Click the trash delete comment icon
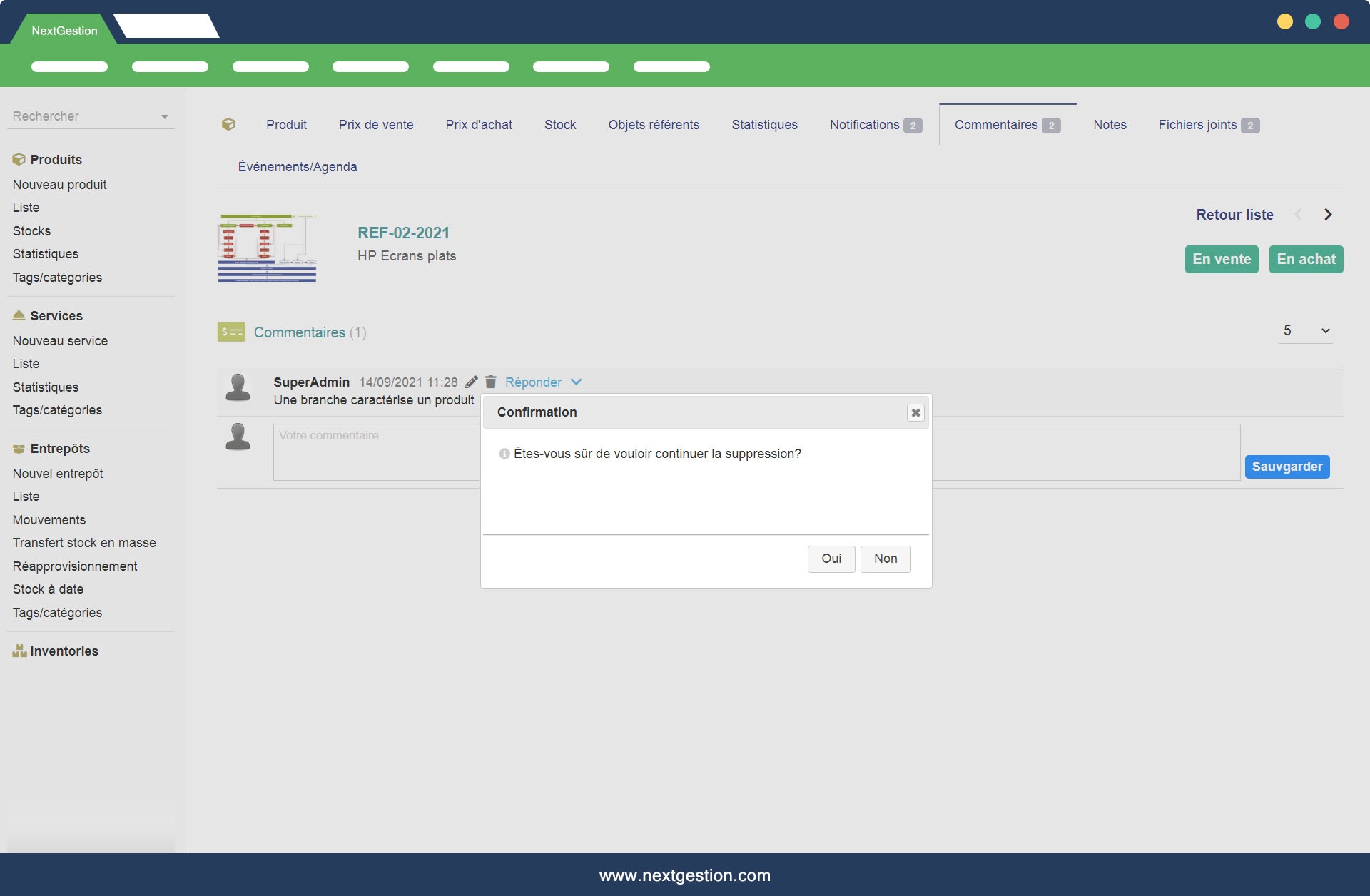Viewport: 1370px width, 896px height. 491,382
